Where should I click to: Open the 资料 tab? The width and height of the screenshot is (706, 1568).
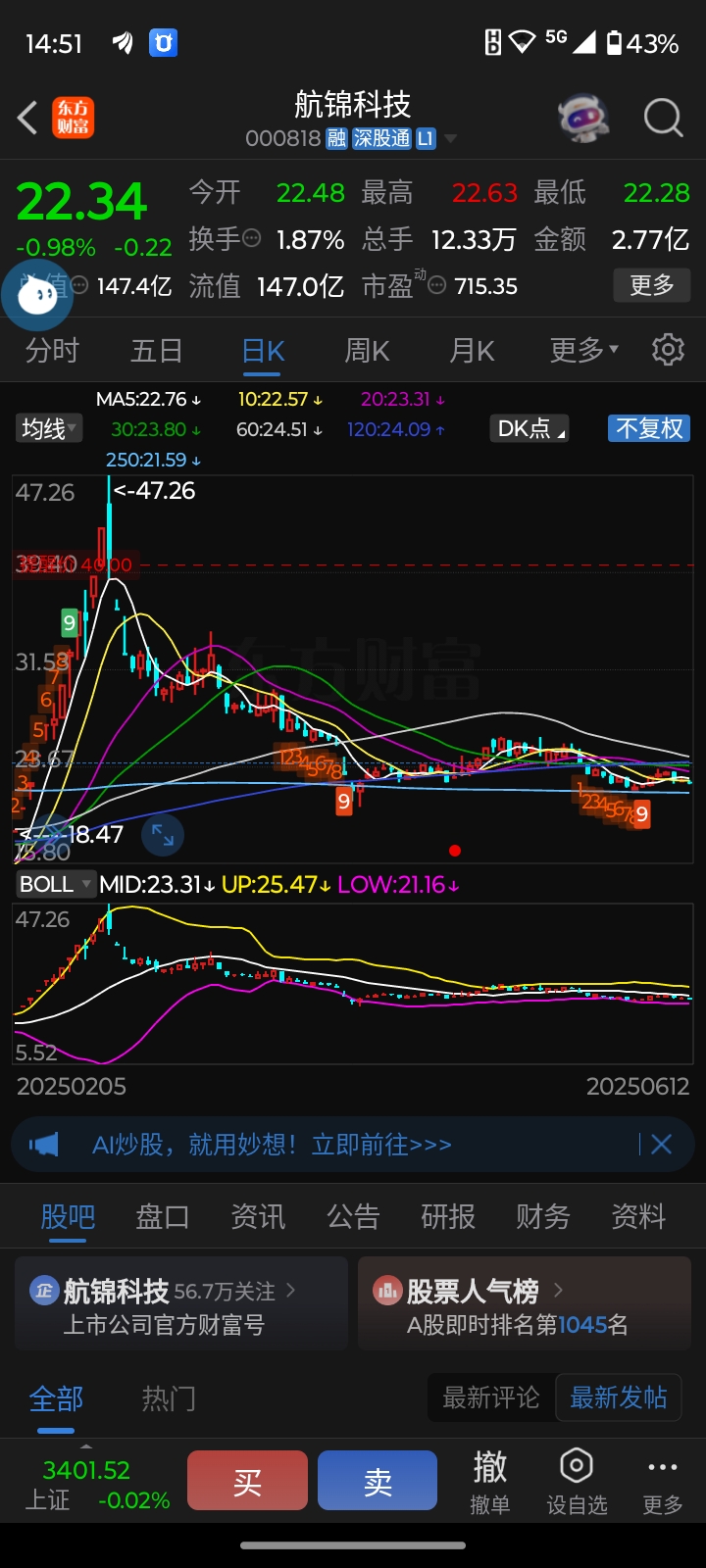[638, 1216]
